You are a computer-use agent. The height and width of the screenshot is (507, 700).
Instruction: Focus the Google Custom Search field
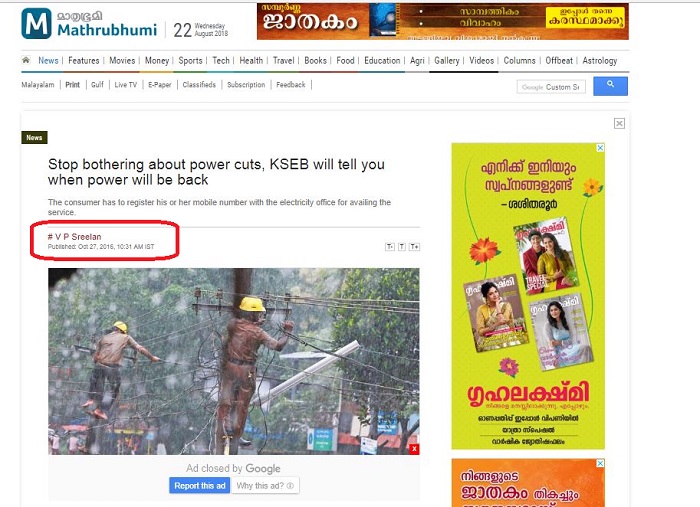tap(551, 87)
